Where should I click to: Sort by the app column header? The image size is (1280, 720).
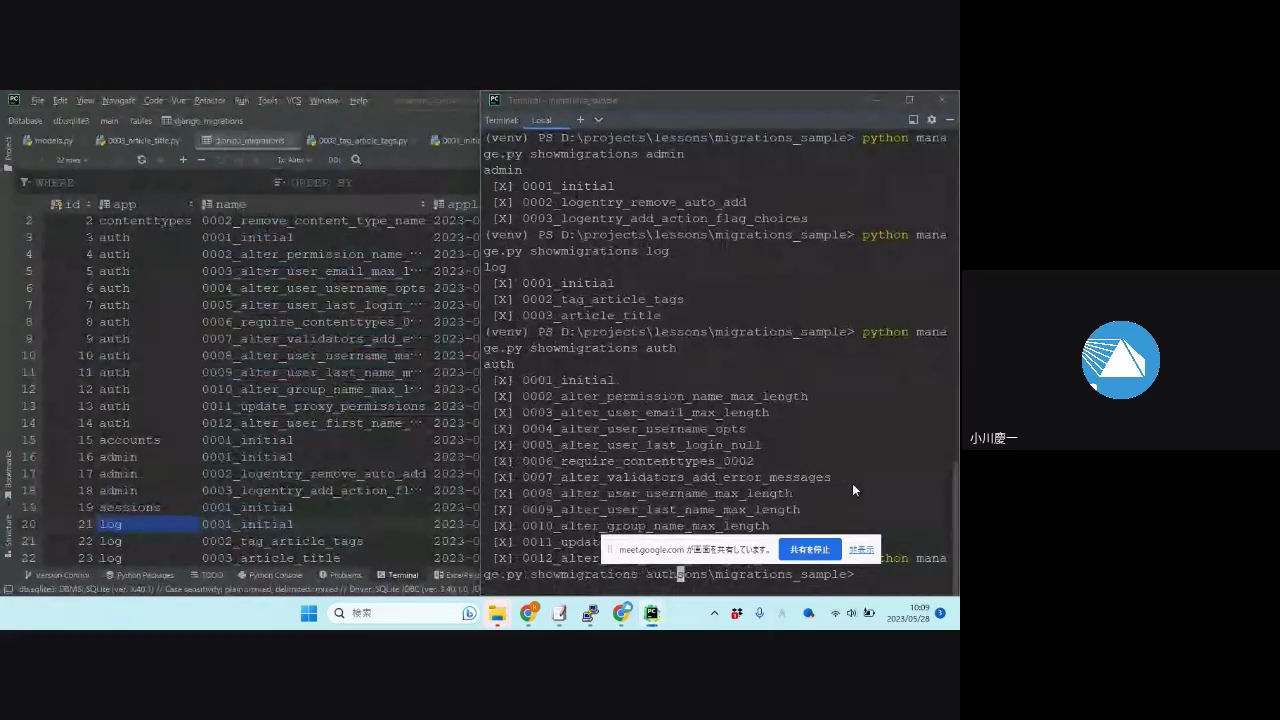[124, 204]
